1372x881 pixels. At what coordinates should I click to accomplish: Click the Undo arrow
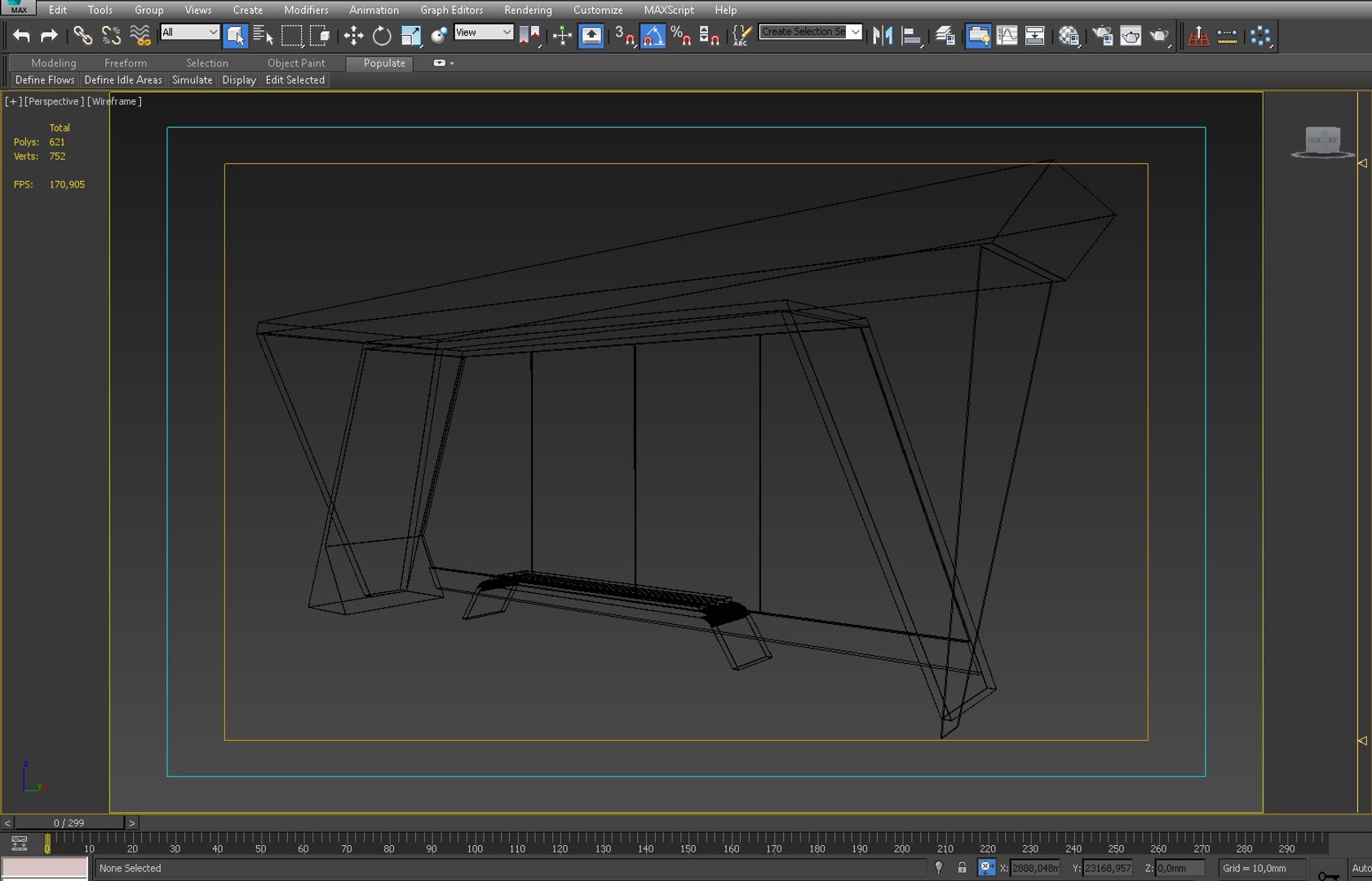tap(21, 36)
